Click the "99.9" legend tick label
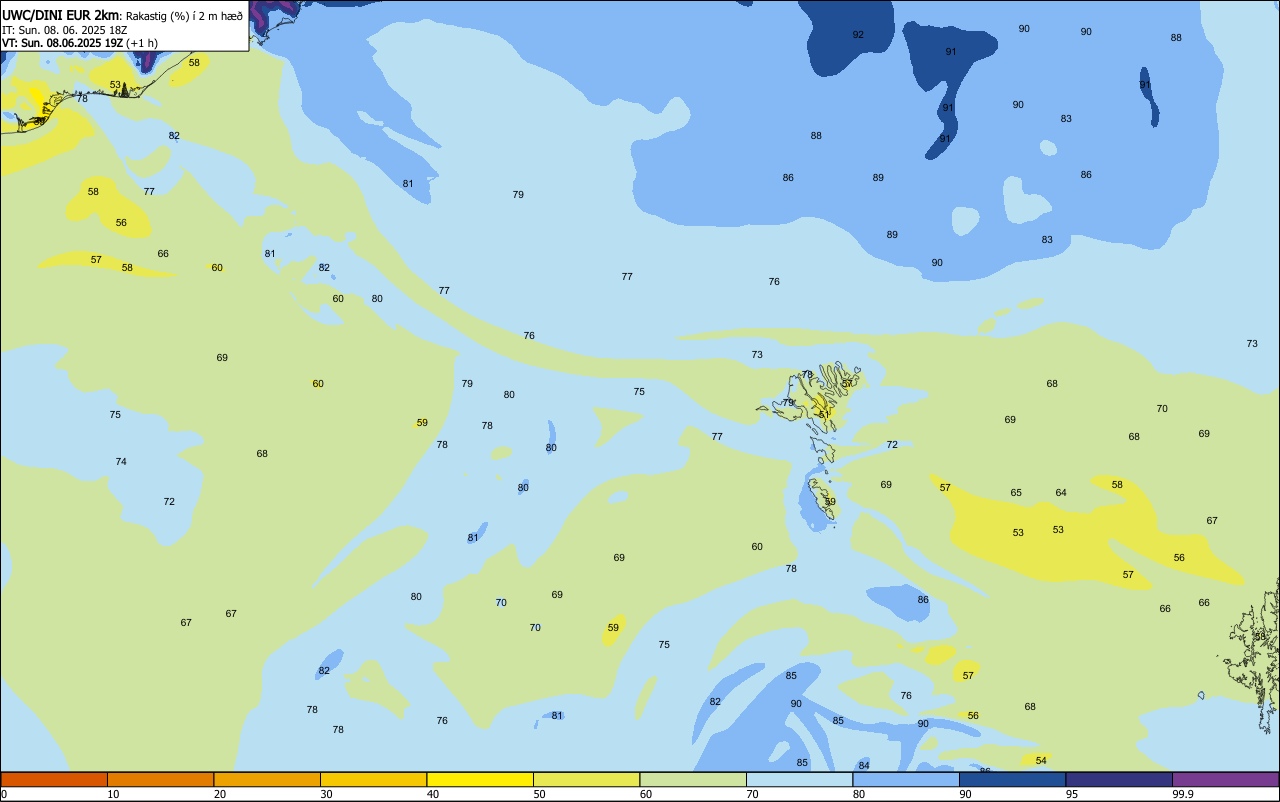 1183,794
